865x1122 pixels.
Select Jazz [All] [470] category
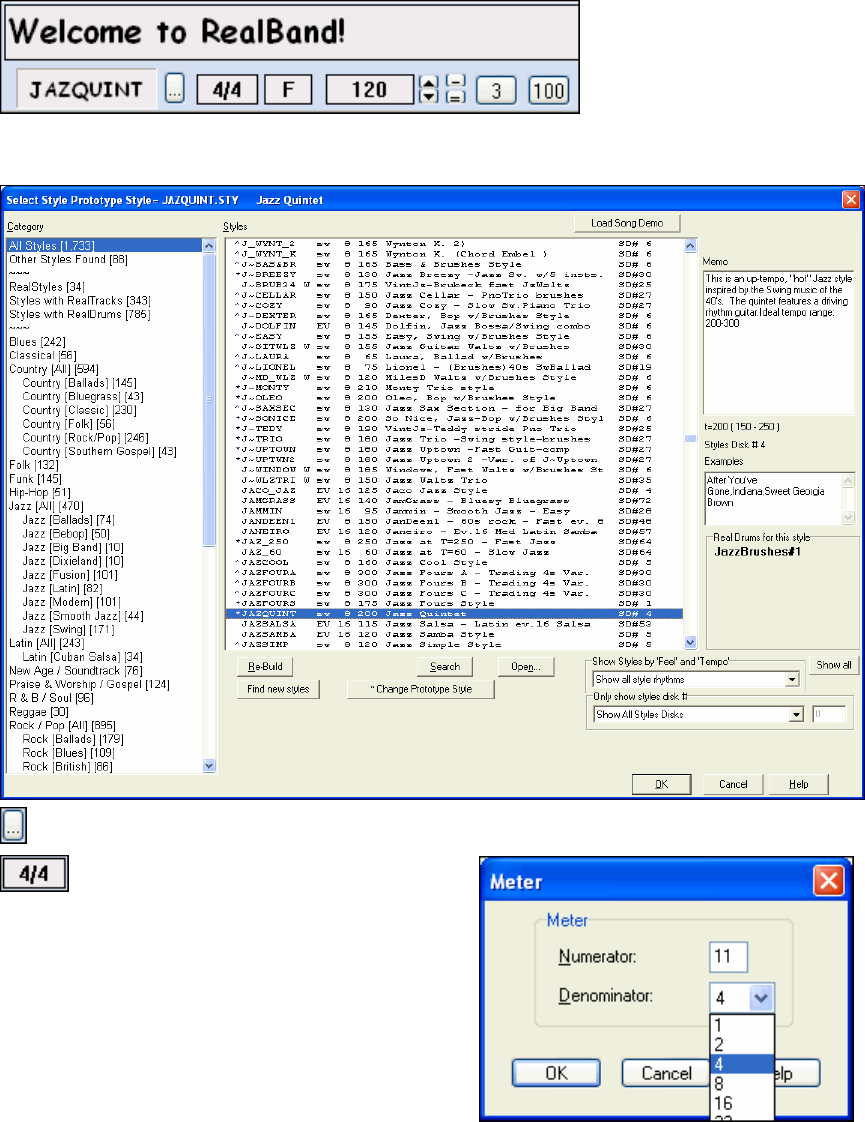46,506
